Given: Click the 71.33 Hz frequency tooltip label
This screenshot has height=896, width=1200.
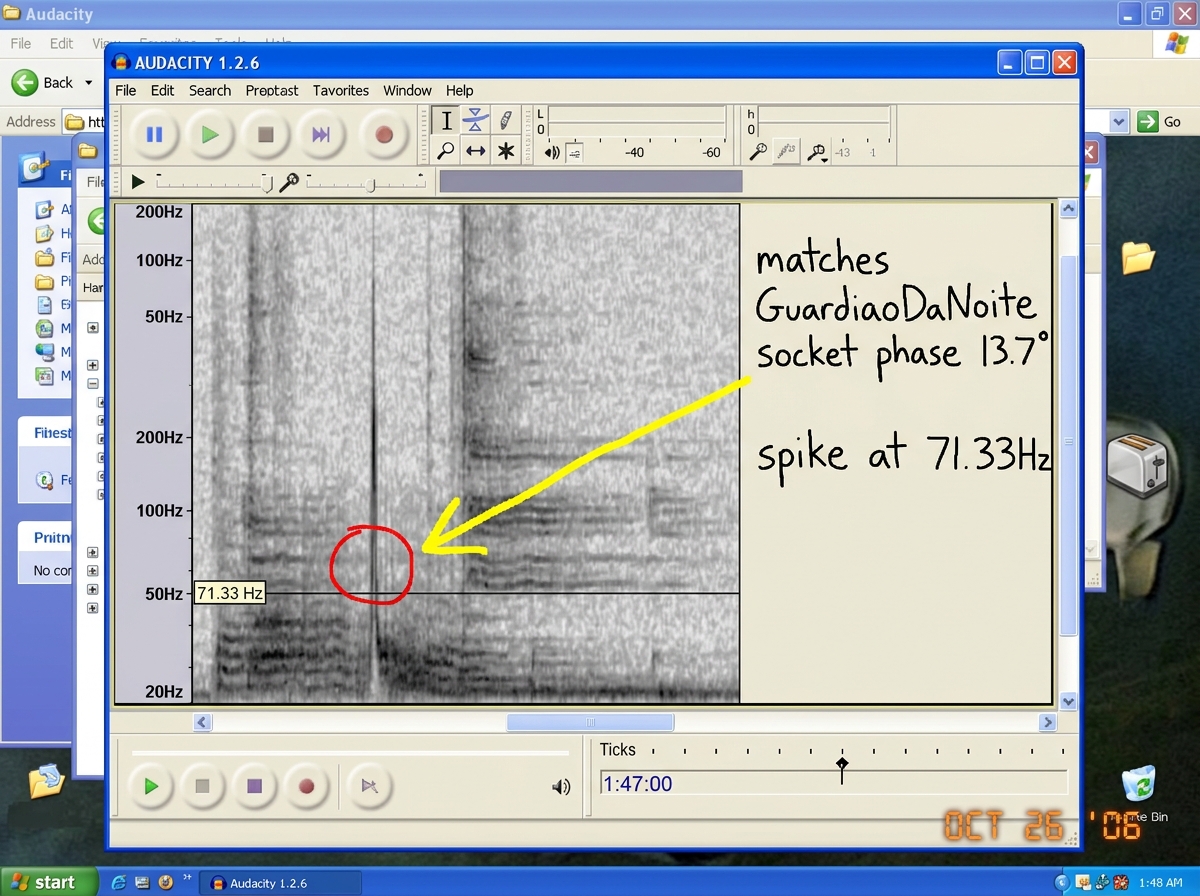Looking at the screenshot, I should 230,593.
